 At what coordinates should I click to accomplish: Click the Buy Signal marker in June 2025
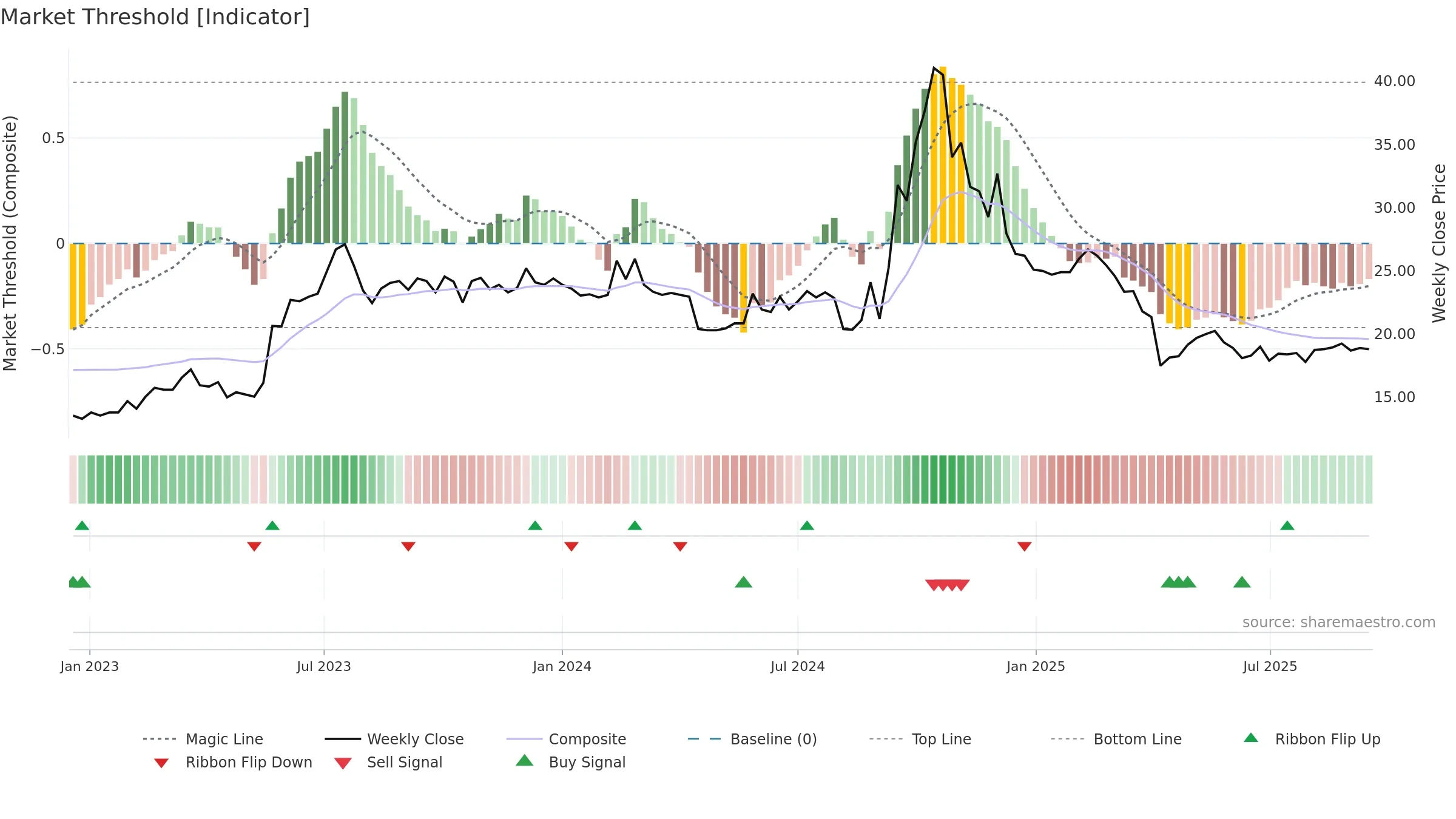(x=1242, y=582)
